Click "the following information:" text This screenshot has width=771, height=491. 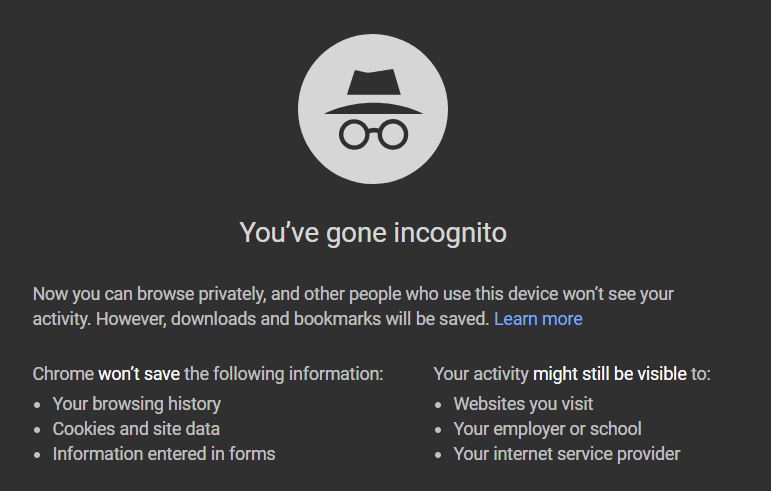(x=284, y=374)
